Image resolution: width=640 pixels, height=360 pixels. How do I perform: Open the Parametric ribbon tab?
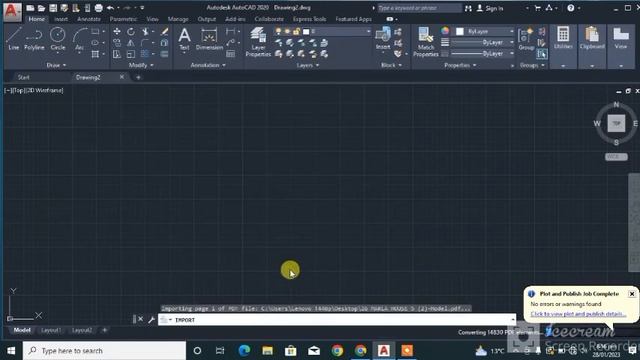123,19
